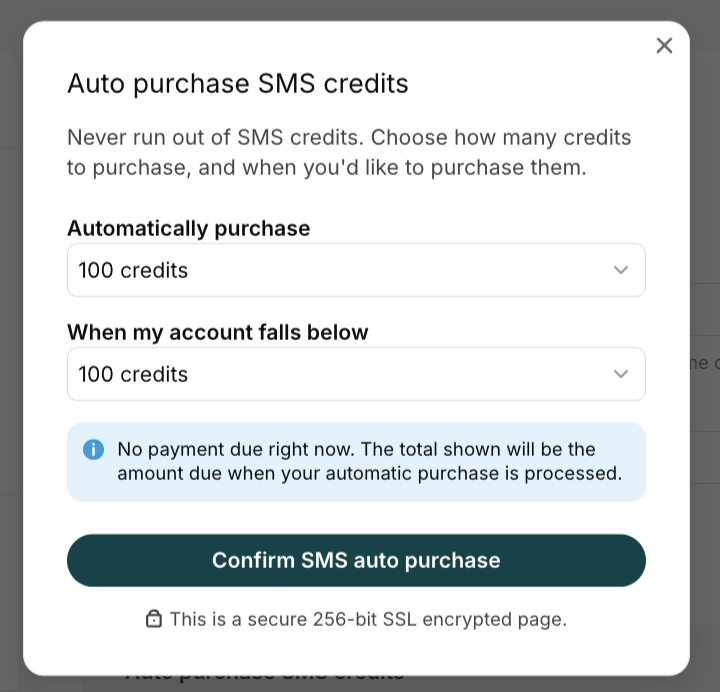Click the padlock icon beside SSL notice

(154, 619)
